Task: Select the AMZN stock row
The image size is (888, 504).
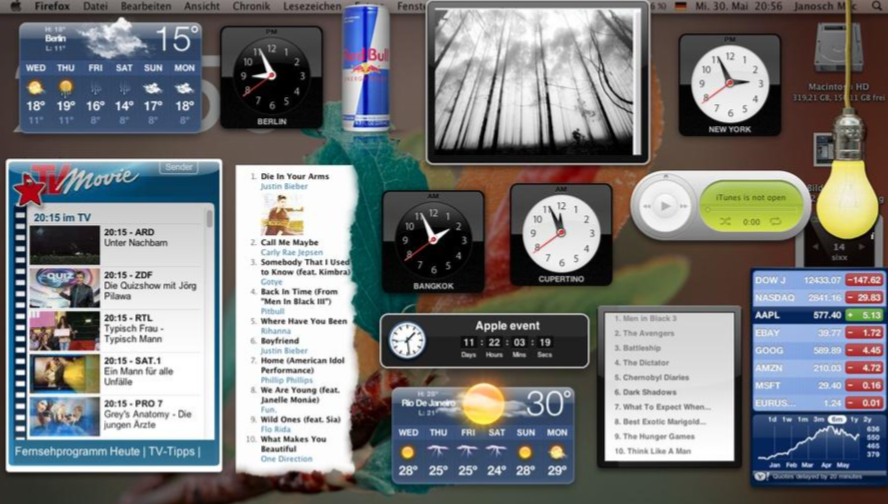Action: pyautogui.click(x=818, y=368)
